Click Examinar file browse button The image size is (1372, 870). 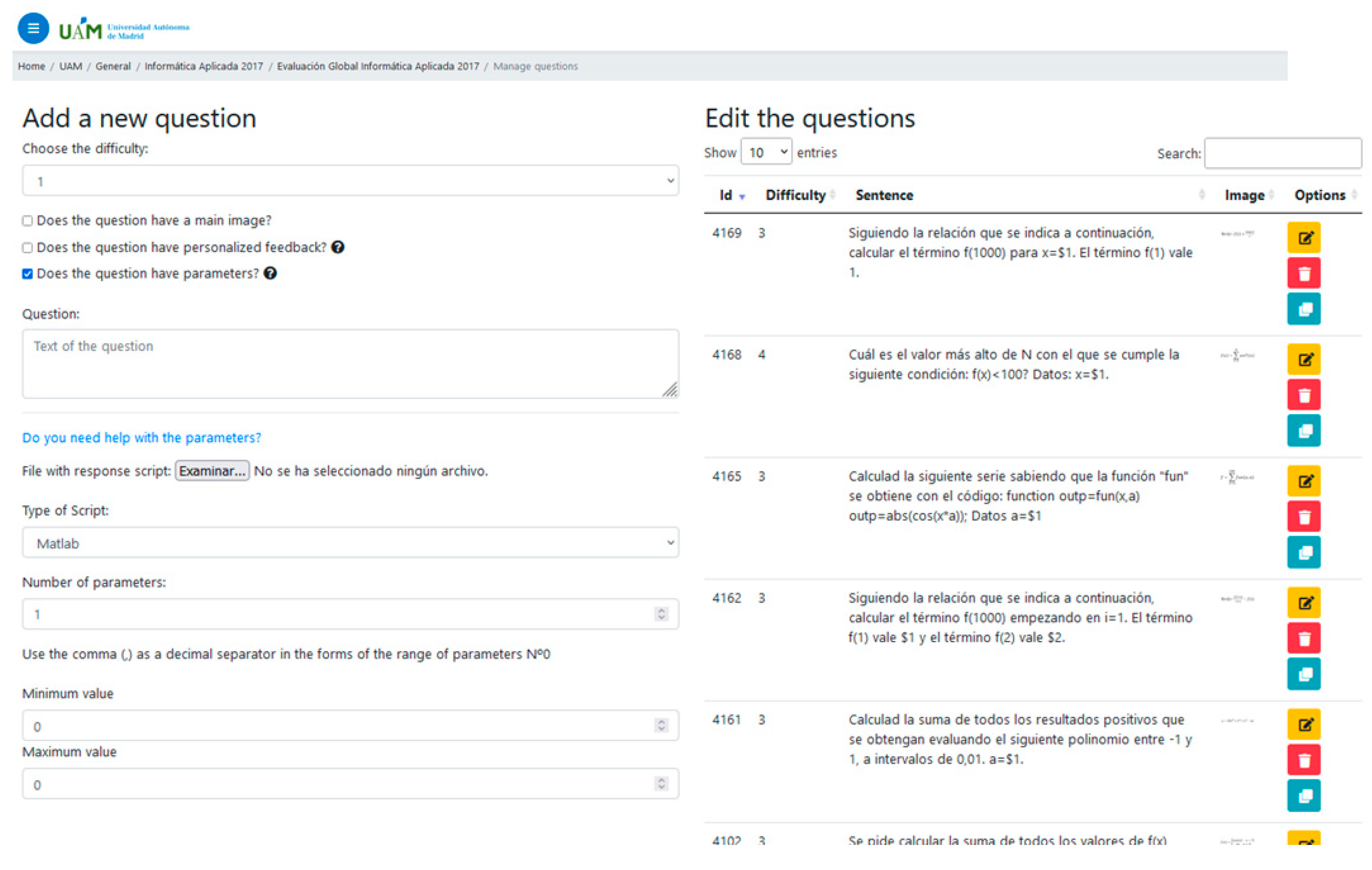212,471
